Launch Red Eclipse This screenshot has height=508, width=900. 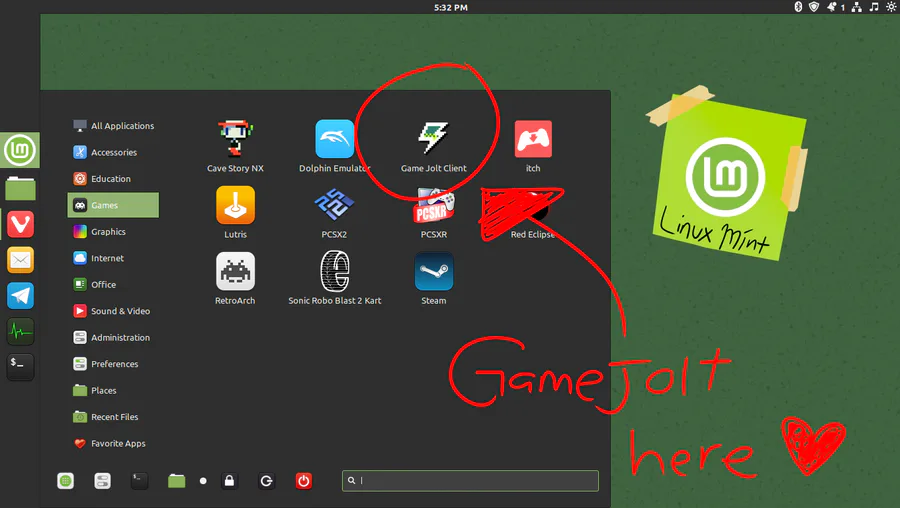(533, 214)
